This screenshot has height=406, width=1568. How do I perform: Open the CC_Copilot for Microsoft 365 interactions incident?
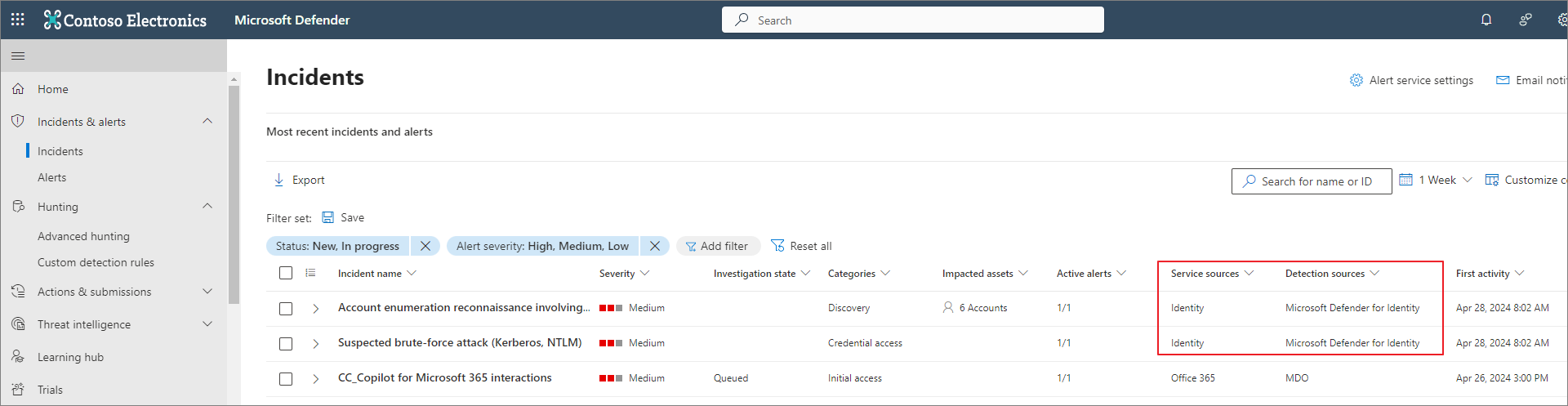pos(445,377)
